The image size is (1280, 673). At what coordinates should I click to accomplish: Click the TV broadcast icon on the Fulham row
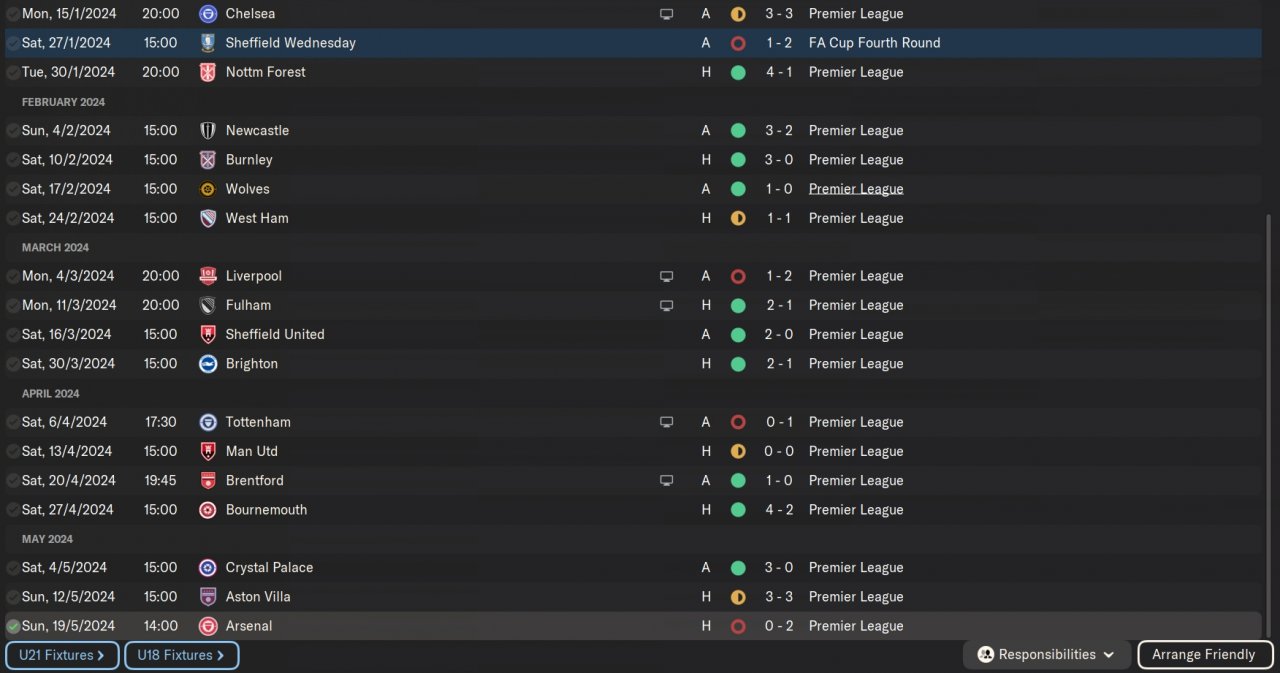point(667,305)
